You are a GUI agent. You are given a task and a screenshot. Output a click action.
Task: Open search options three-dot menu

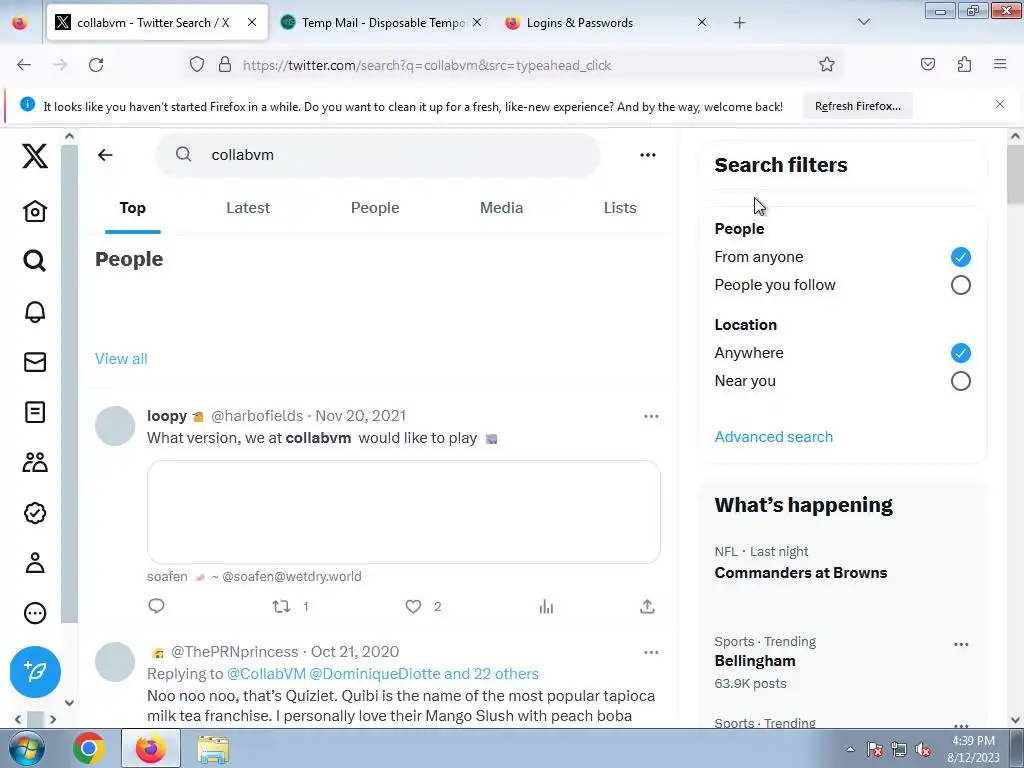648,155
